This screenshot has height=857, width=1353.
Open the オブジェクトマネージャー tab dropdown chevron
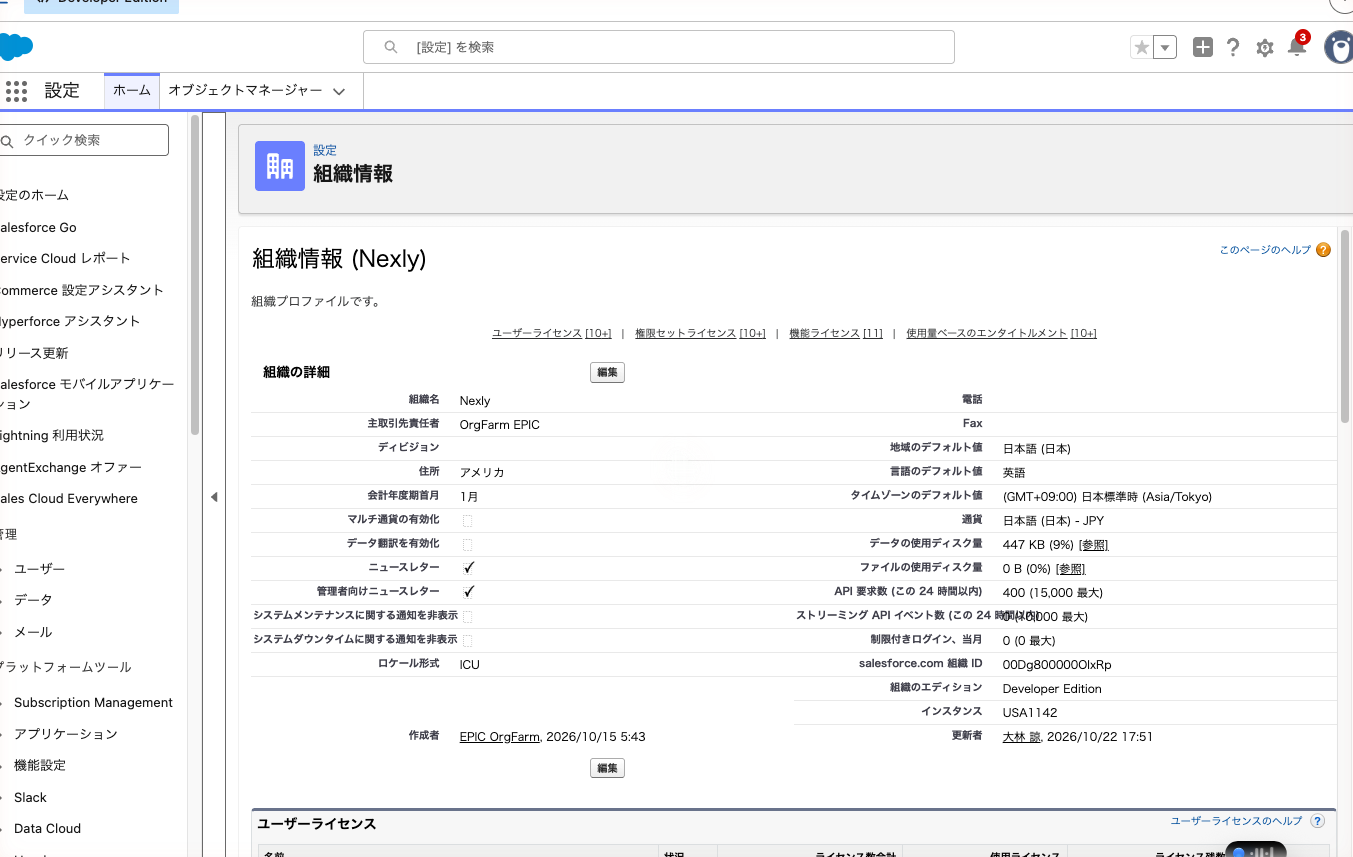pyautogui.click(x=339, y=91)
